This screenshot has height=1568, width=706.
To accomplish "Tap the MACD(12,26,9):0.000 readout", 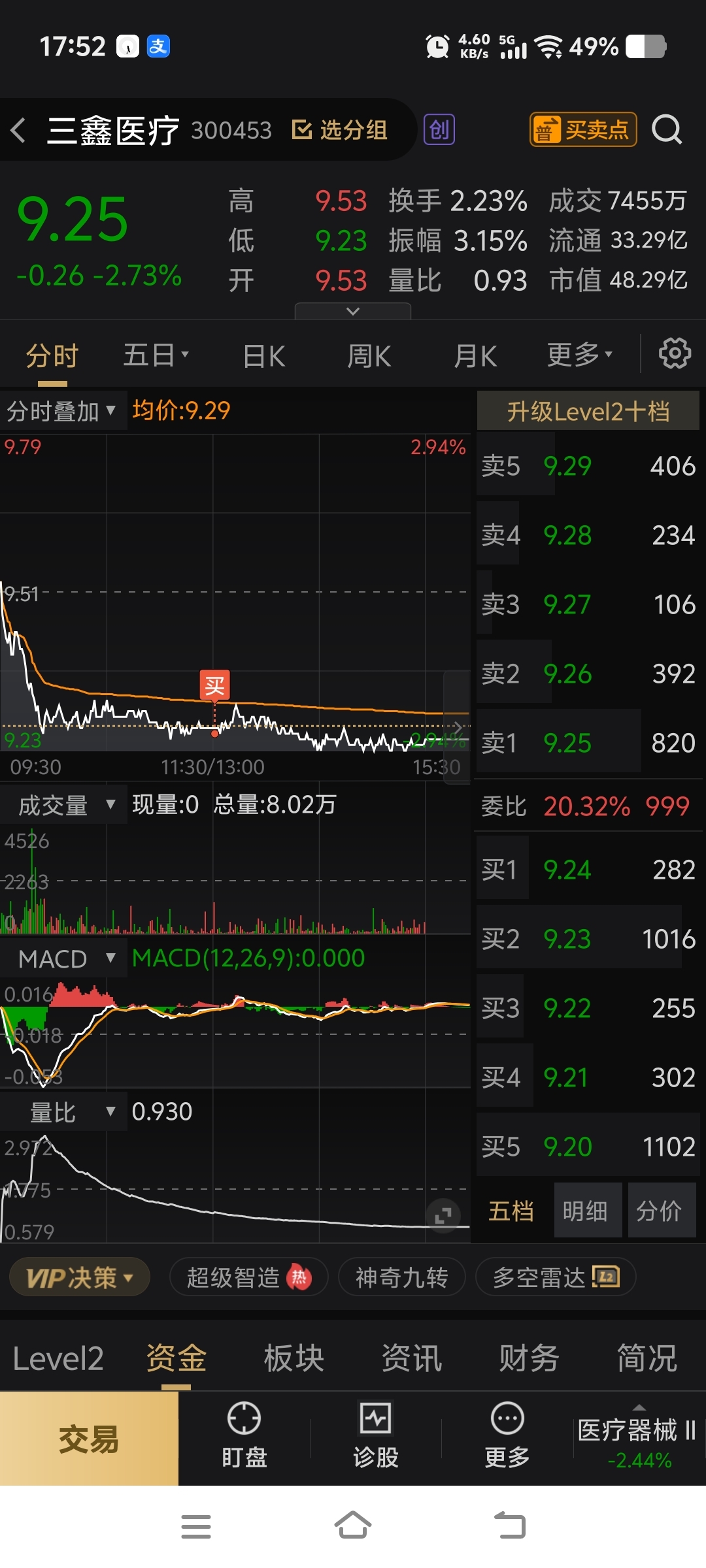I will click(248, 958).
